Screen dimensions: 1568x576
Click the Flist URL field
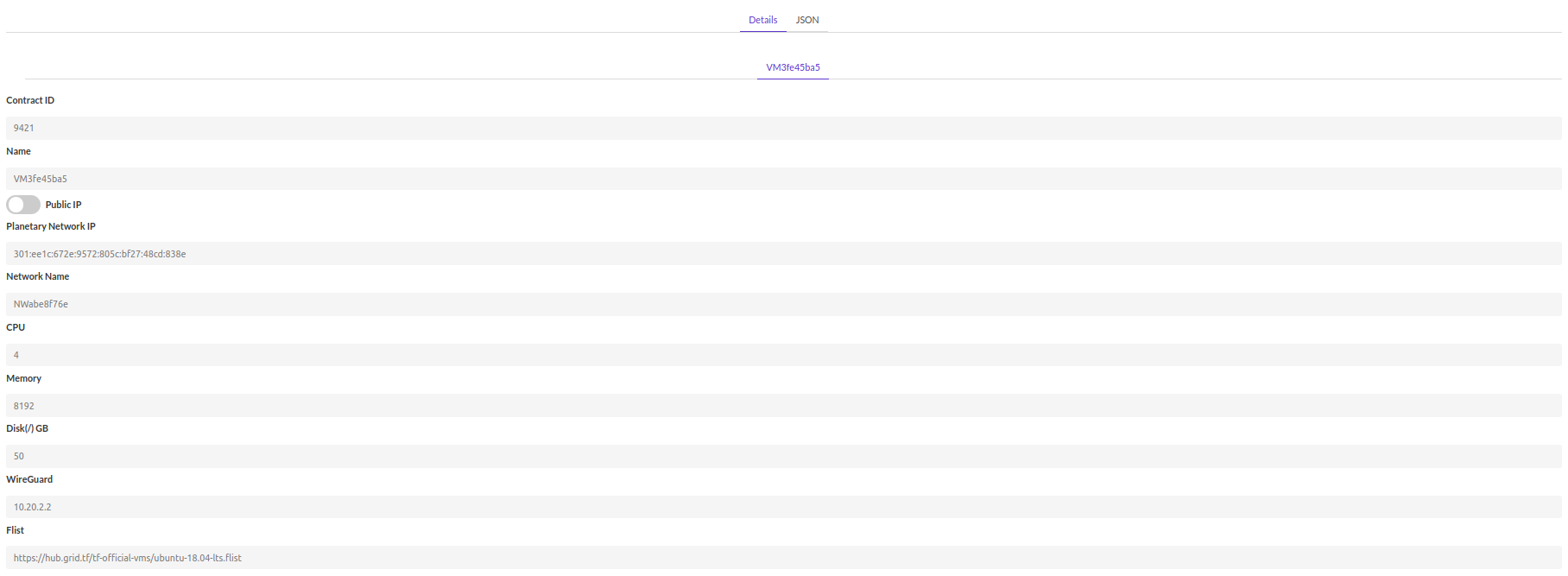pyautogui.click(x=783, y=558)
